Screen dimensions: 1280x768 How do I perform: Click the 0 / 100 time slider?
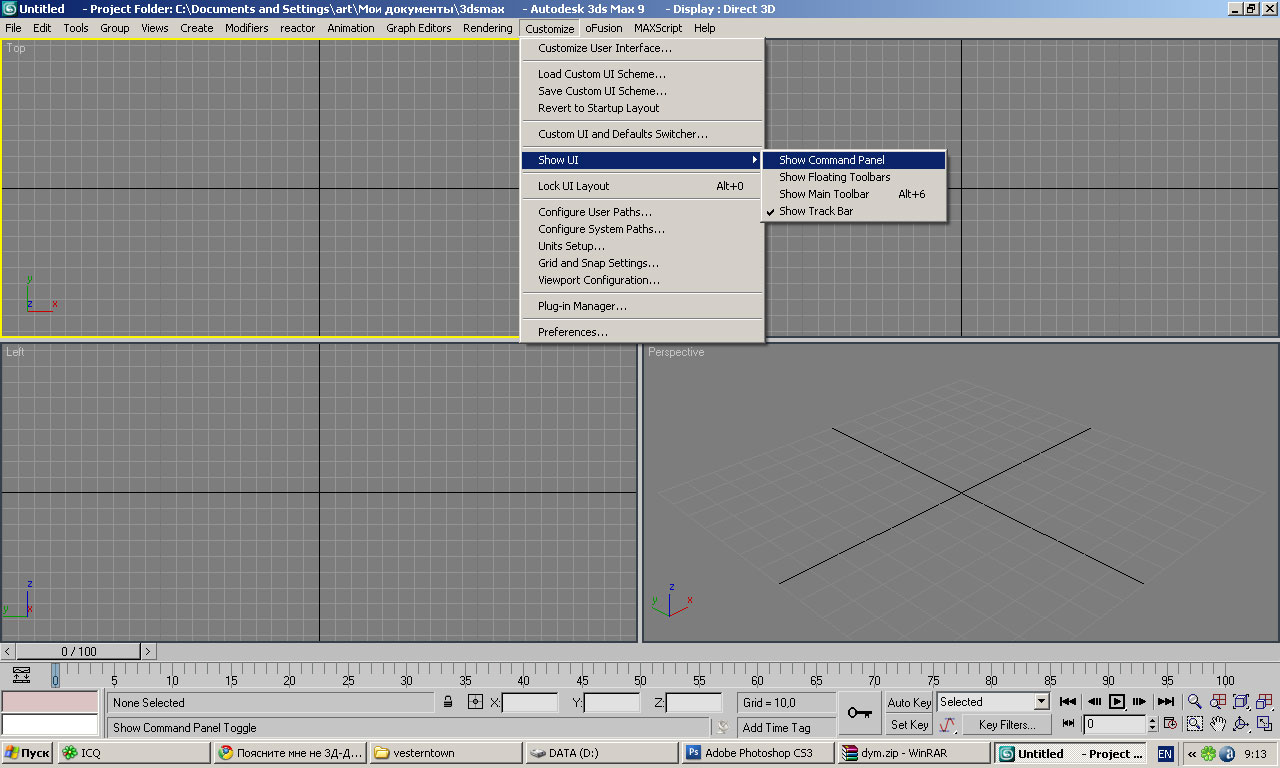(79, 652)
